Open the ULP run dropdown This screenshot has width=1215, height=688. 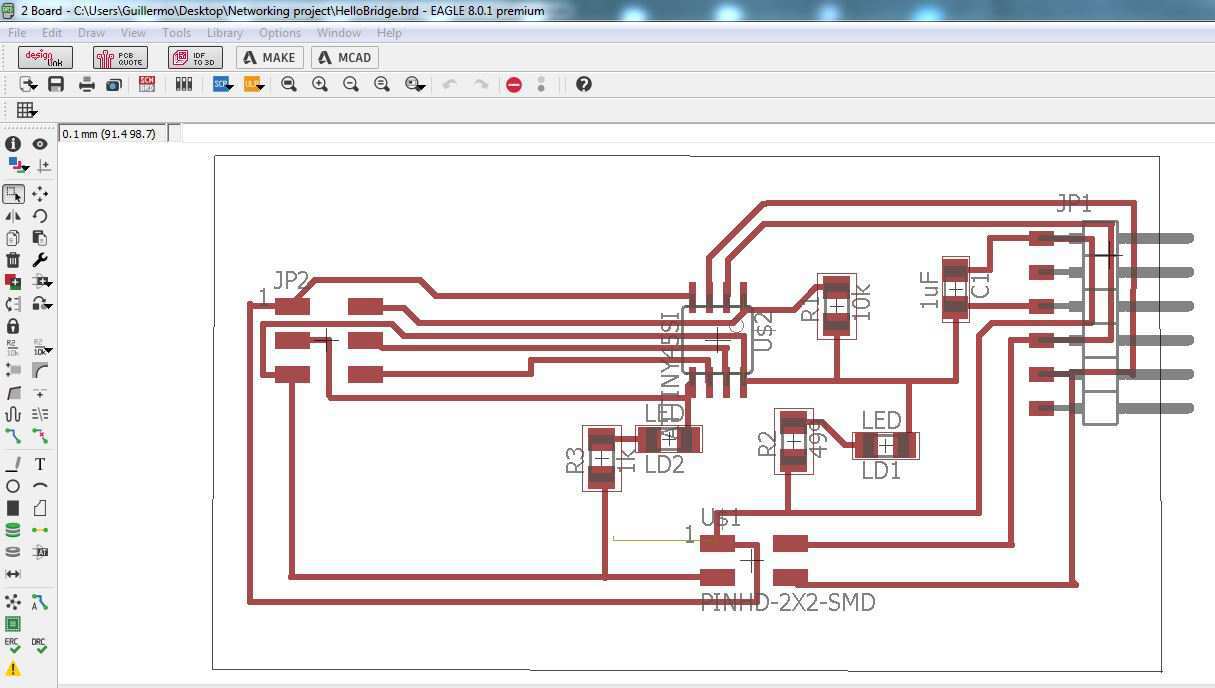point(254,85)
